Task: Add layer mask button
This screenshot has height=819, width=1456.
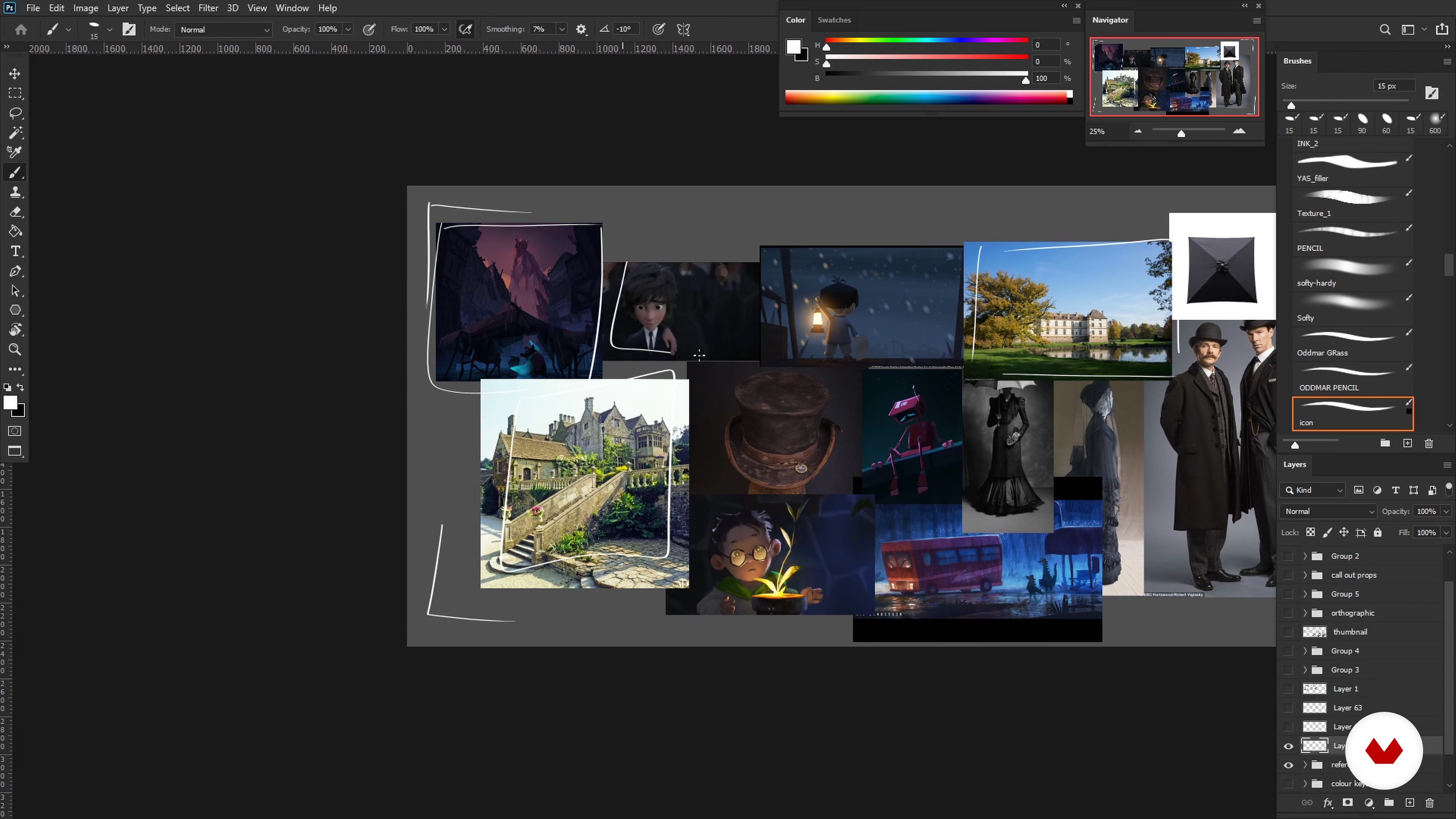Action: (x=1348, y=803)
